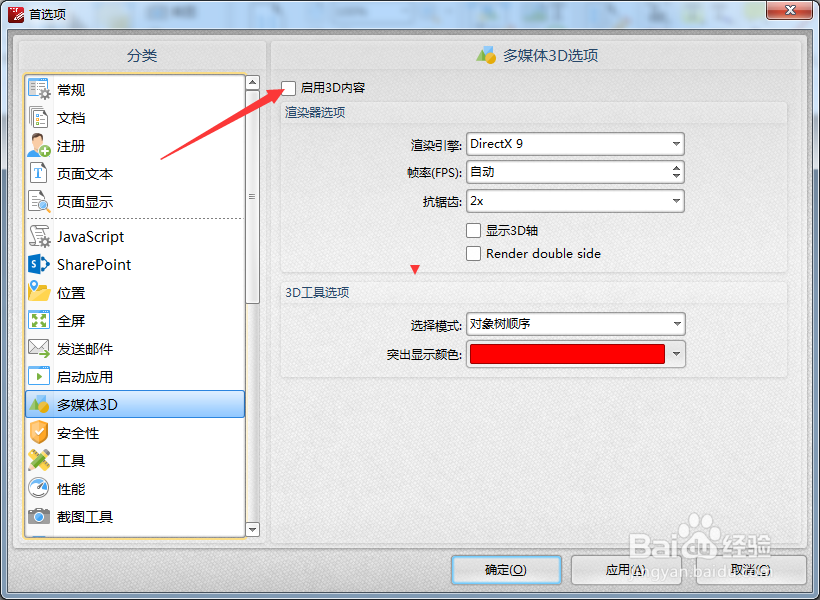Check the Render double side option

point(473,253)
